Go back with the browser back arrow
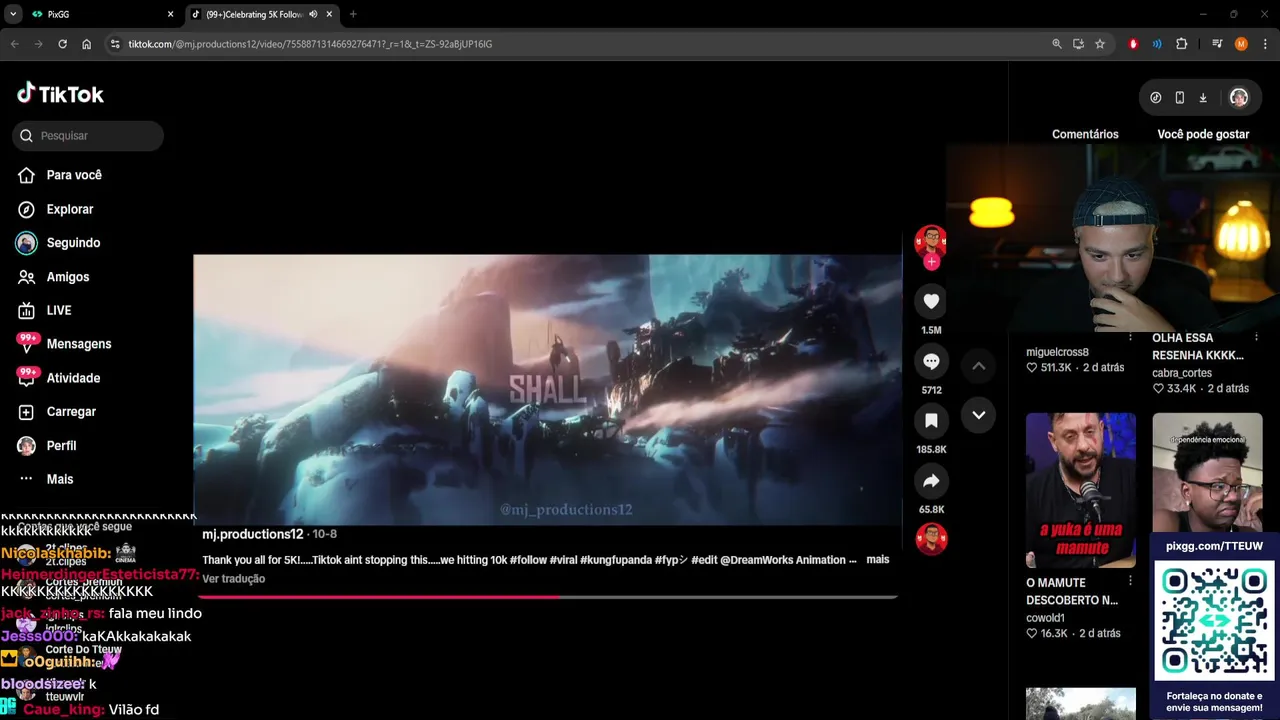Image resolution: width=1280 pixels, height=720 pixels. tap(14, 44)
